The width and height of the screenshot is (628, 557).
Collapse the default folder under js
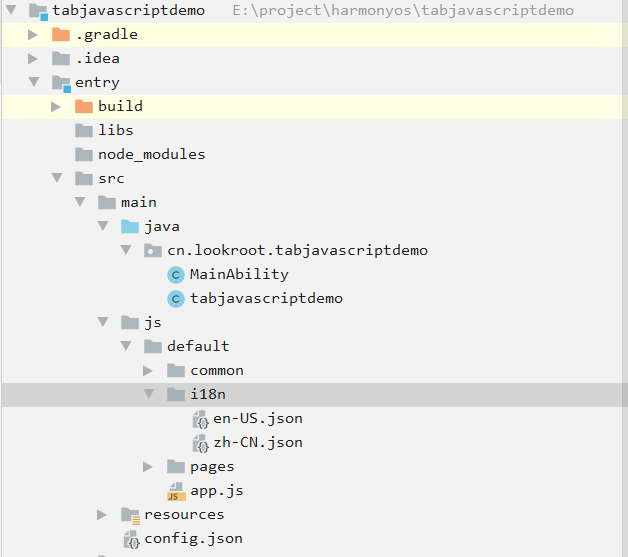coord(126,346)
